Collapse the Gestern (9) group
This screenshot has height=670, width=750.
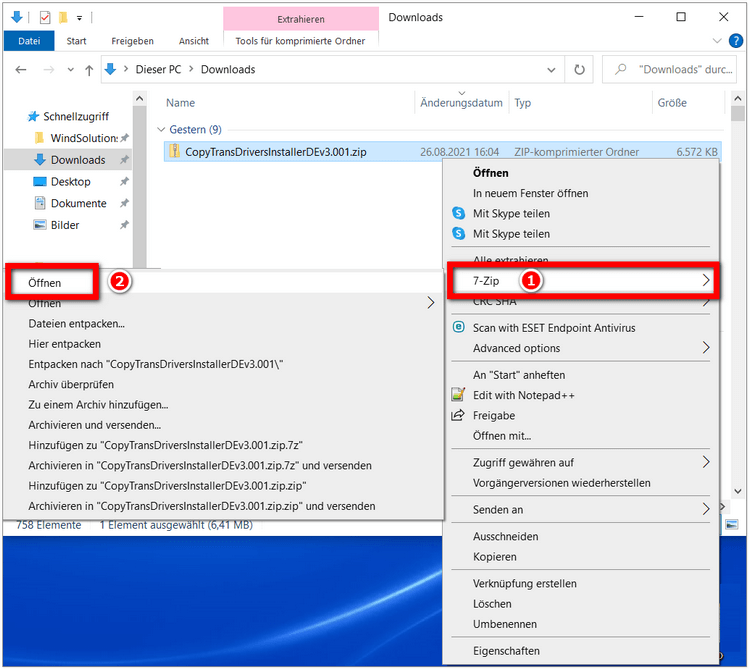point(161,130)
